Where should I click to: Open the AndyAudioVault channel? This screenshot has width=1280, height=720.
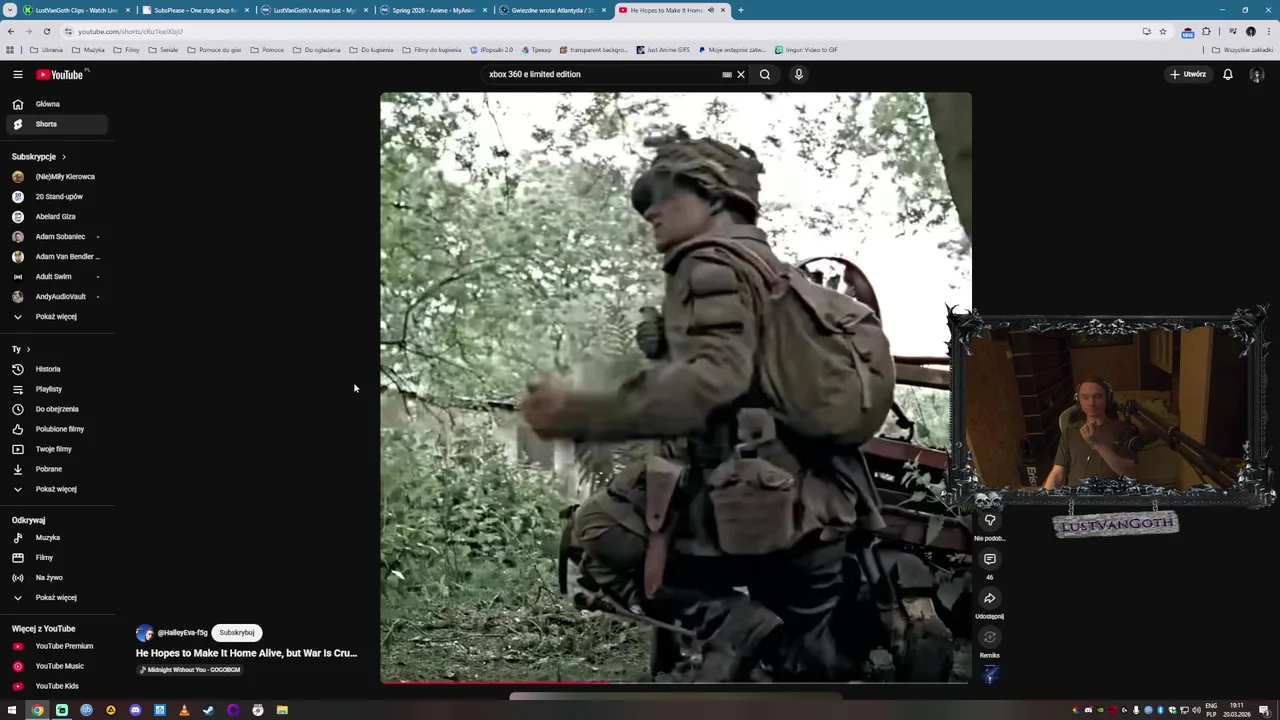pos(55,296)
